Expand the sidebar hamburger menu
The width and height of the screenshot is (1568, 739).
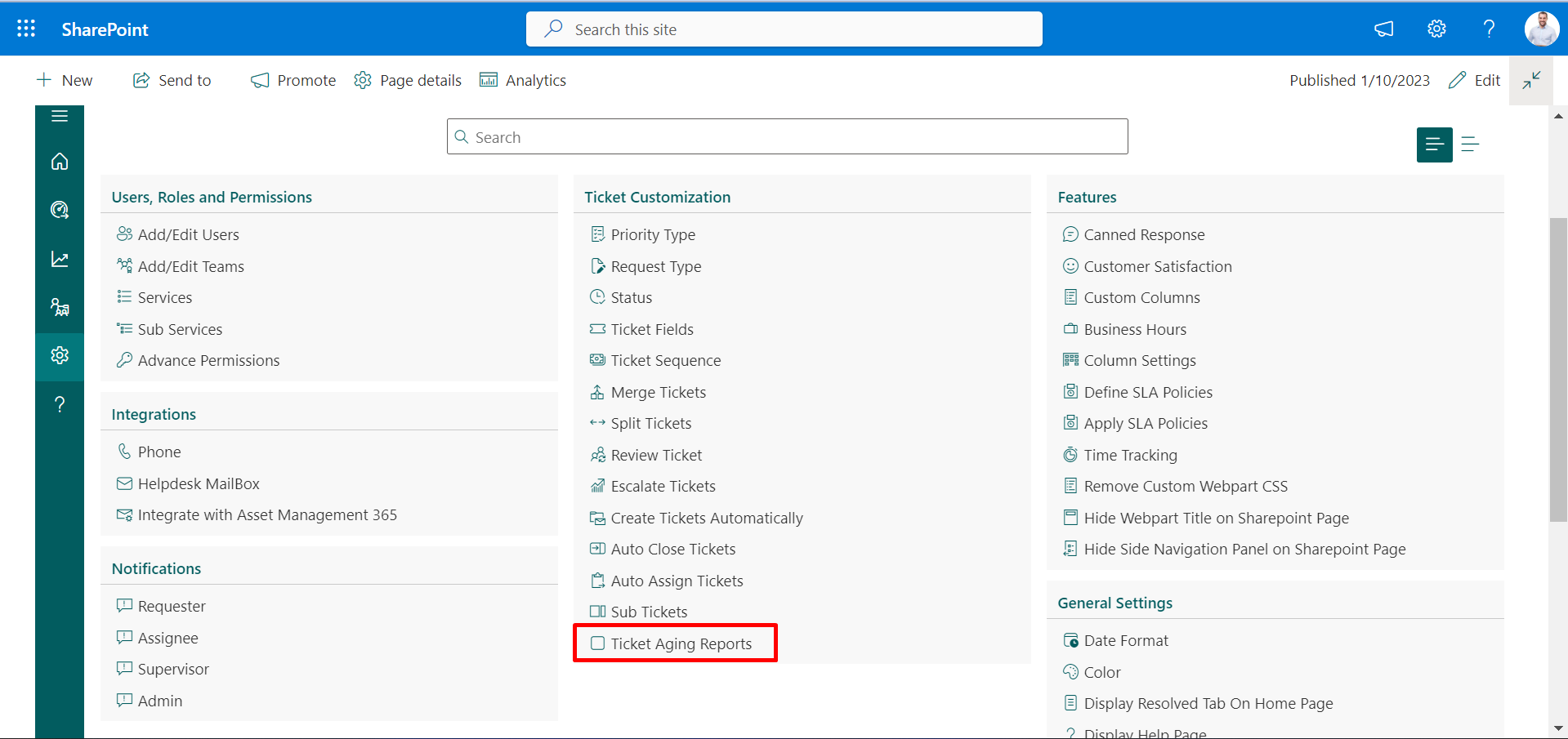60,116
